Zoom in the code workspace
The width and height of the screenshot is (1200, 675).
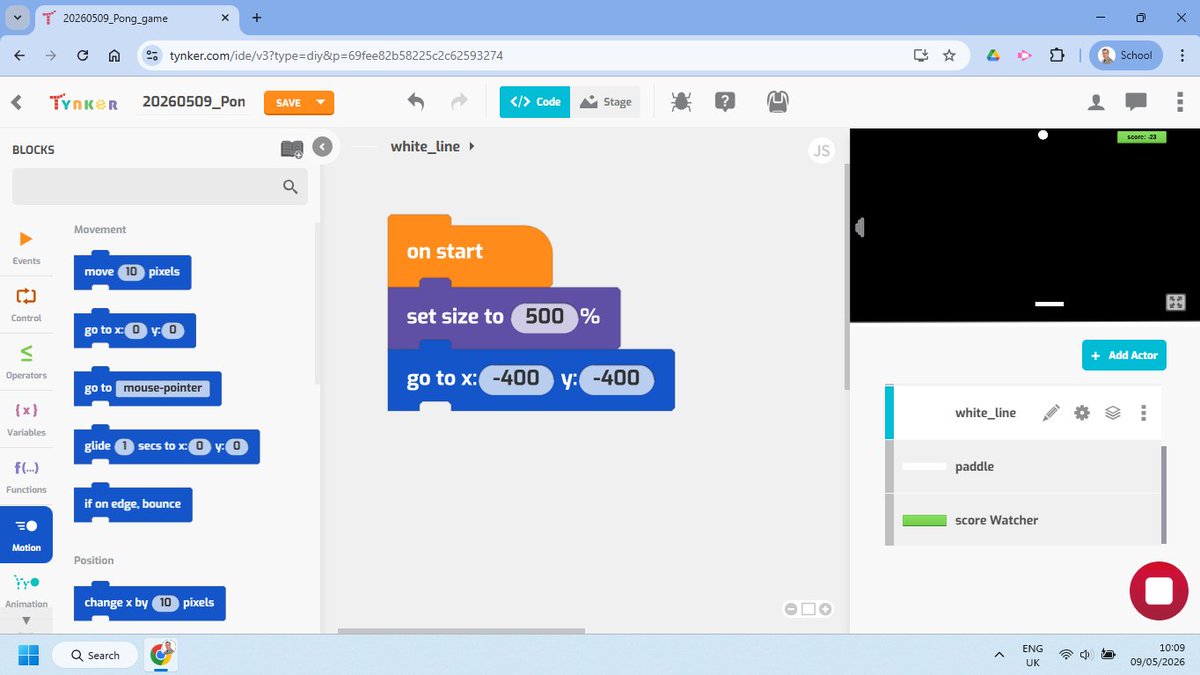click(x=825, y=609)
